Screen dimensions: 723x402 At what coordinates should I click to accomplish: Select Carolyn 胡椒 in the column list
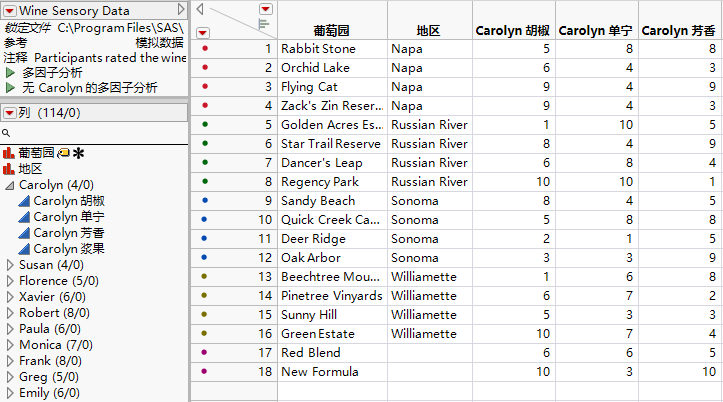point(69,201)
